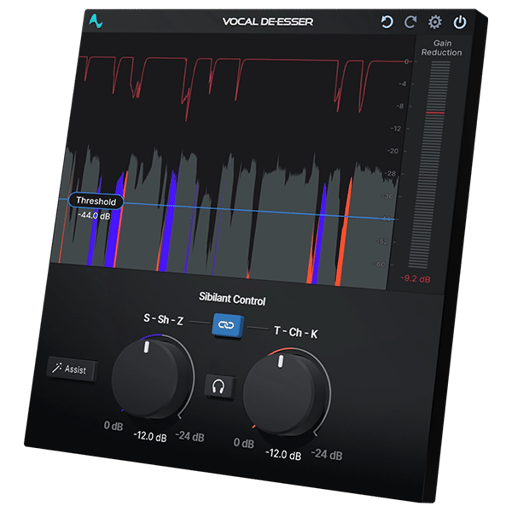
Task: Click the -24 dB label under T-Ch-K knob
Action: click(x=327, y=454)
